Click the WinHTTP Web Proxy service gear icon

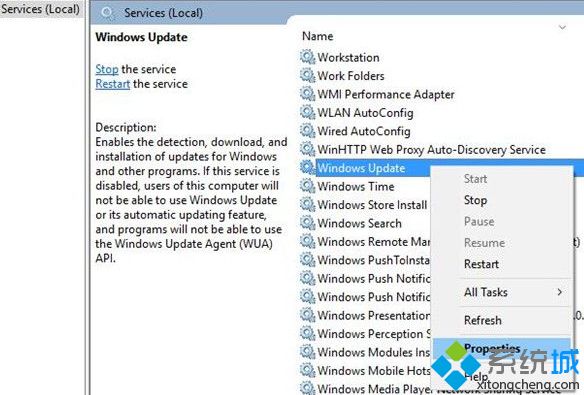click(308, 149)
